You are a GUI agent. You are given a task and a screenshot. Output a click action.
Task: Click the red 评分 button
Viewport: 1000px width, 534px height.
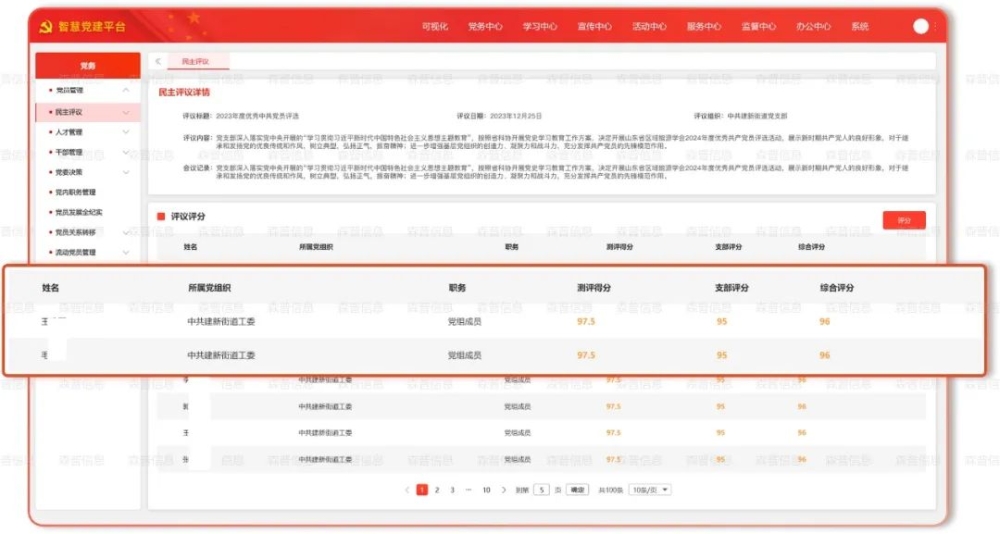[x=904, y=220]
